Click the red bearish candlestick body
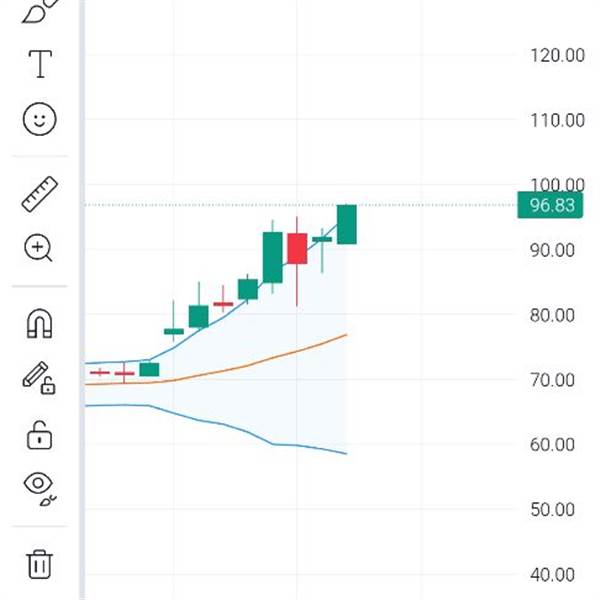The height and width of the screenshot is (600, 600). tap(297, 248)
